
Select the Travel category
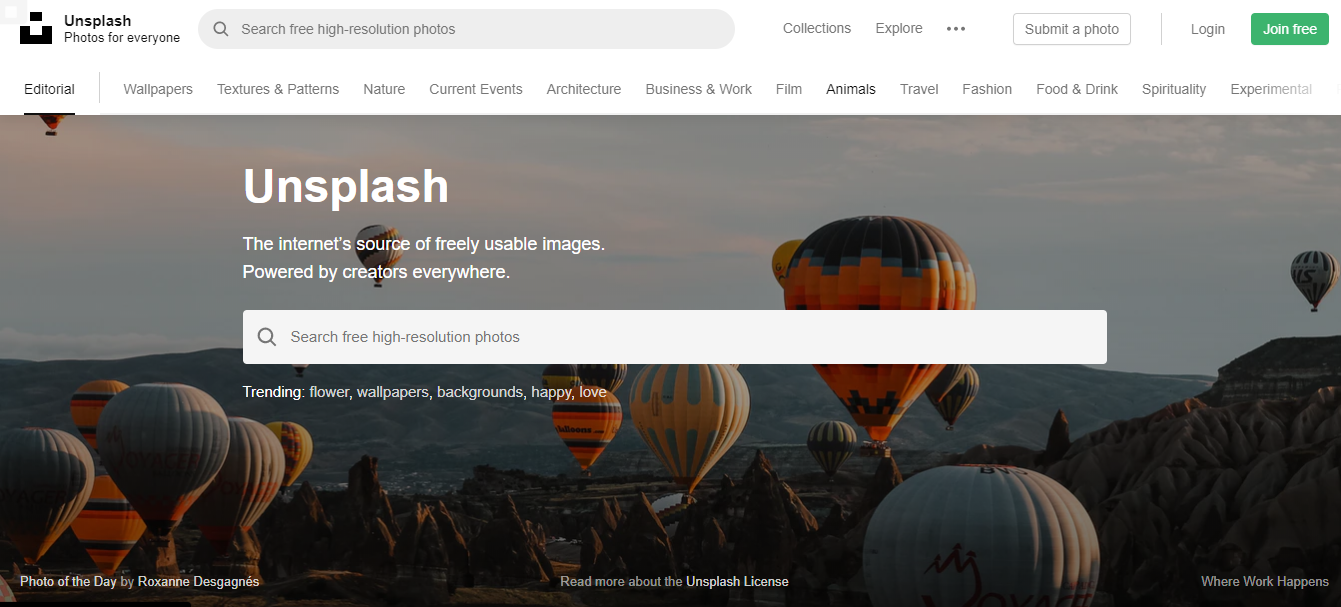pyautogui.click(x=919, y=89)
